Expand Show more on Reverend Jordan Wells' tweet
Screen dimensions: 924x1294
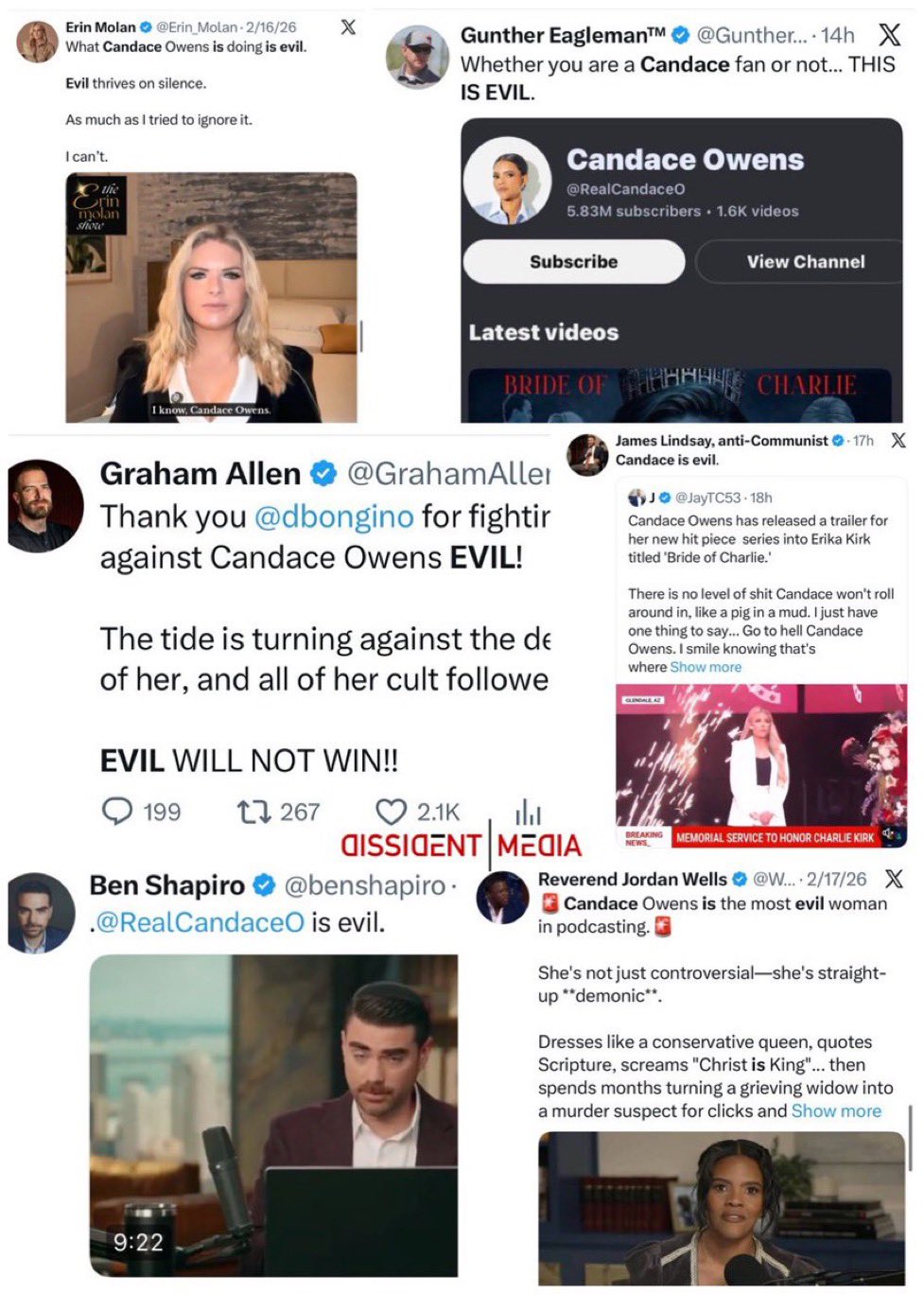(836, 1110)
